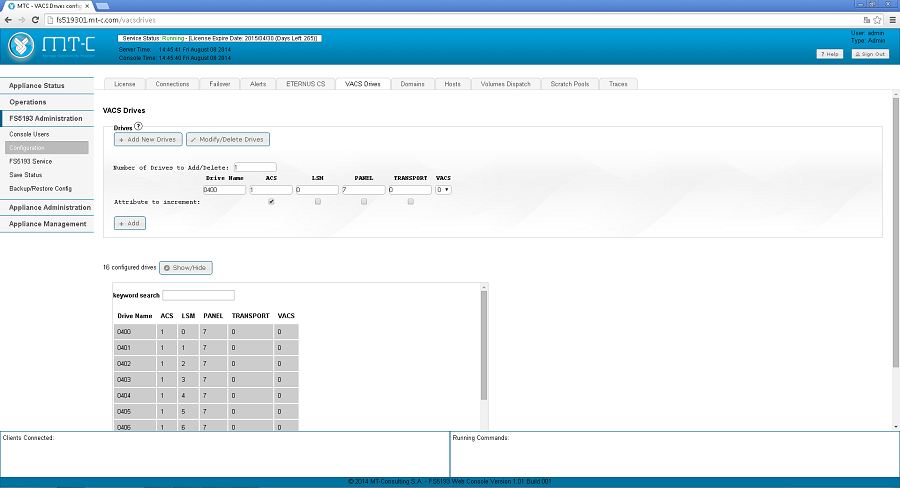Screen dimensions: 900x488
Task: Select drive 0401 table cell
Action: coord(135,347)
